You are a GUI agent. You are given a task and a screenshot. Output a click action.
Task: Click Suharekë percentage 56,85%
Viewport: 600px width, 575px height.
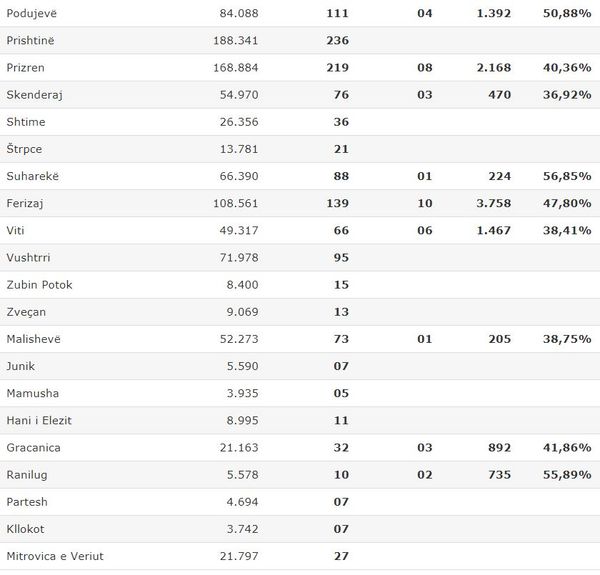(567, 176)
